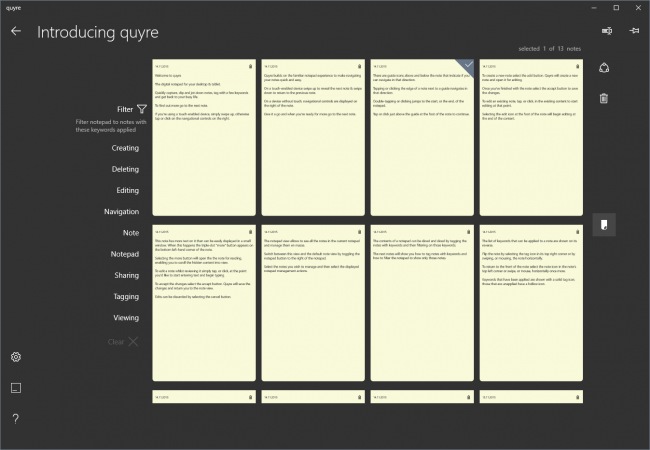This screenshot has height=450, width=650.
Task: Click lock icon on 'The contents of a notepad'
Action: tap(468, 232)
